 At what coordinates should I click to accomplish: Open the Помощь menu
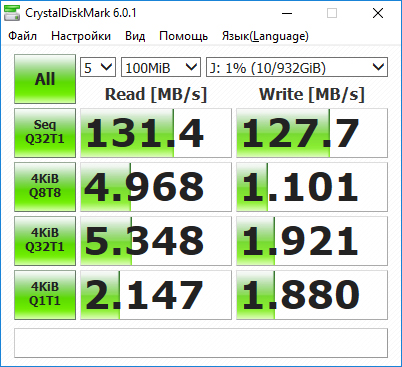(x=184, y=36)
